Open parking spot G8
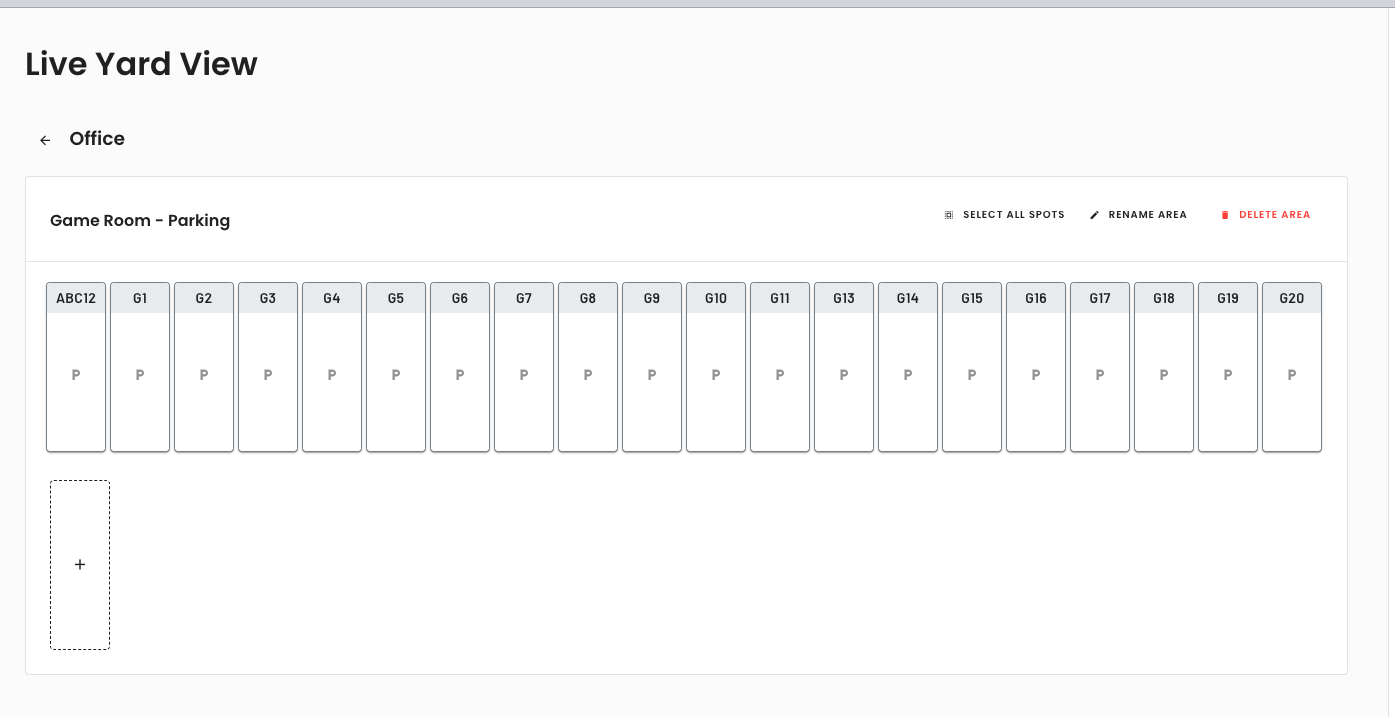 tap(588, 367)
